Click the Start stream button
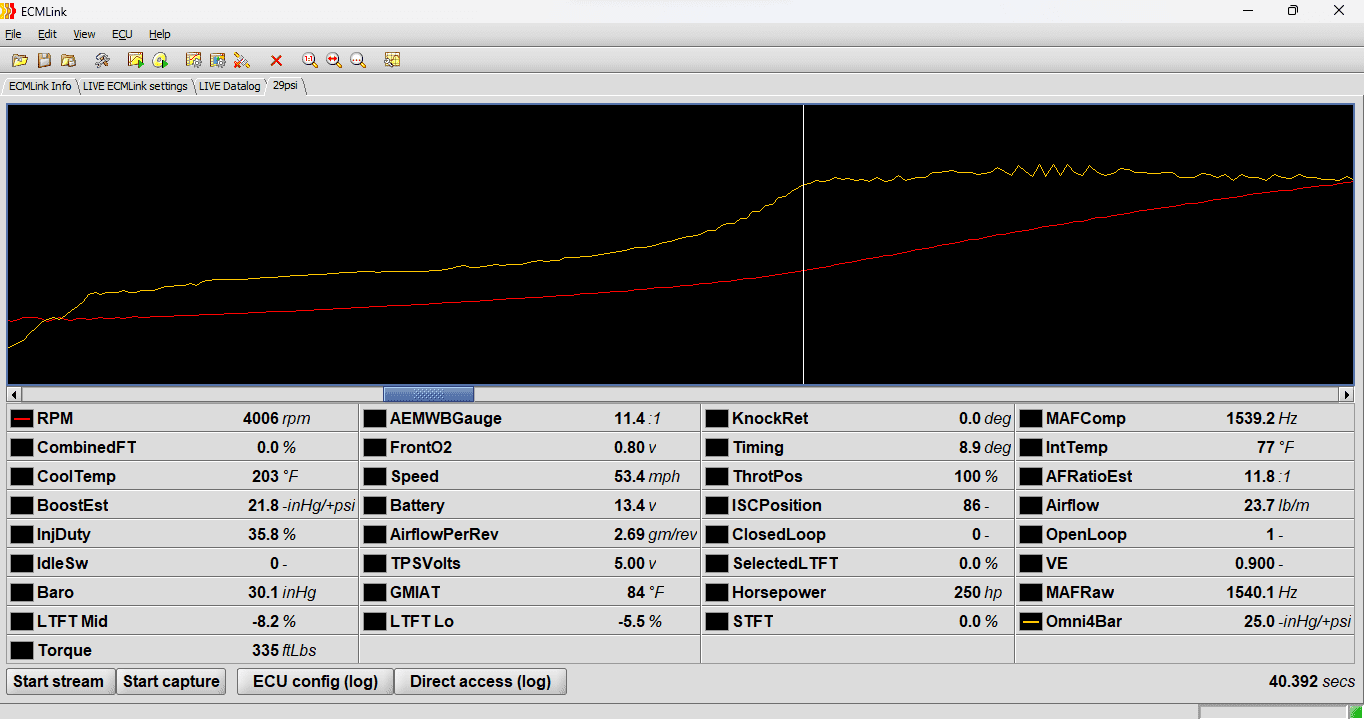Screen dimensions: 1364x719 coord(59,681)
